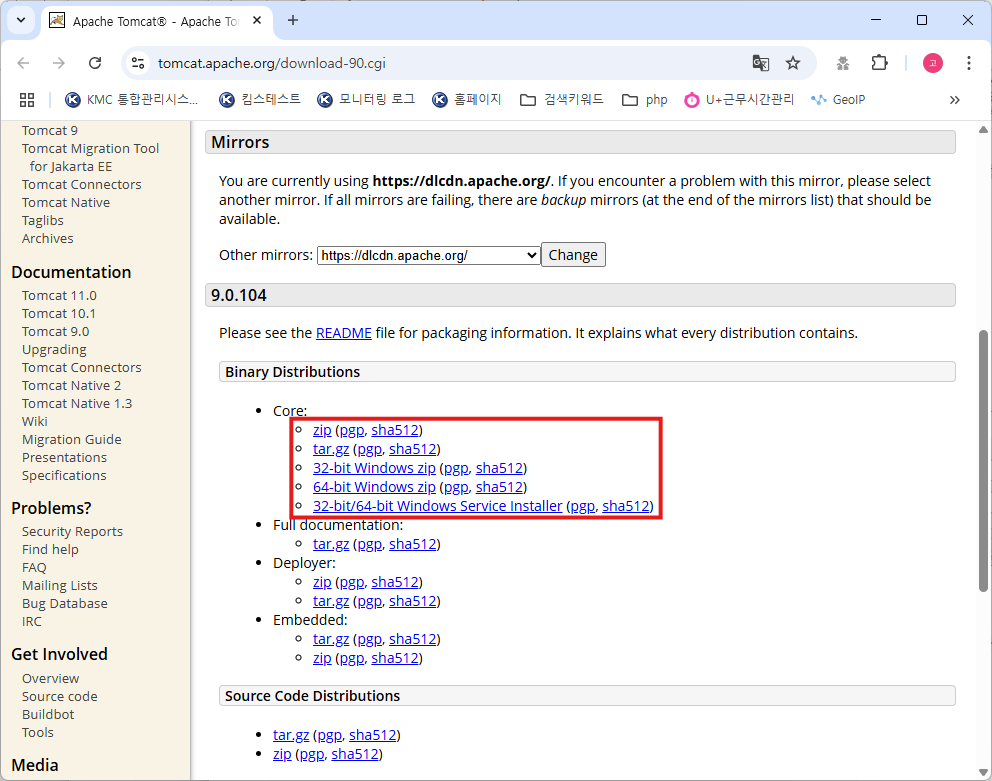Click the address bar URL

pyautogui.click(x=271, y=63)
